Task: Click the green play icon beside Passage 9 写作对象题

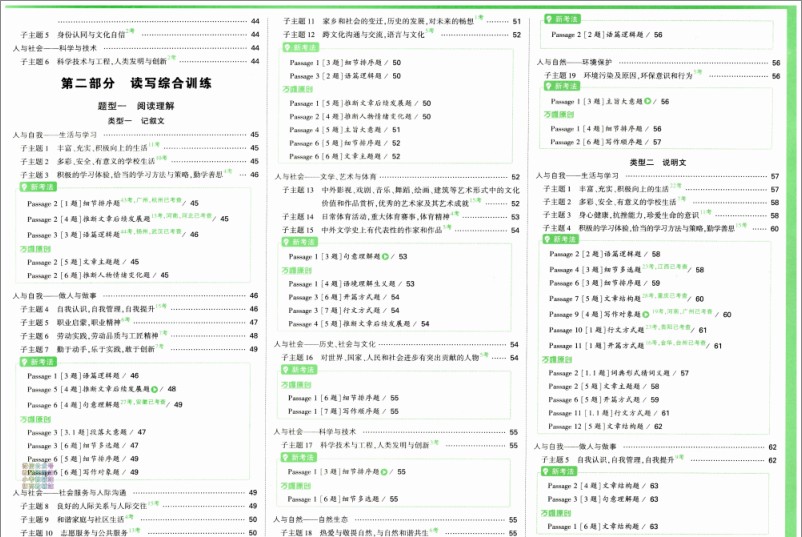Action: (646, 314)
